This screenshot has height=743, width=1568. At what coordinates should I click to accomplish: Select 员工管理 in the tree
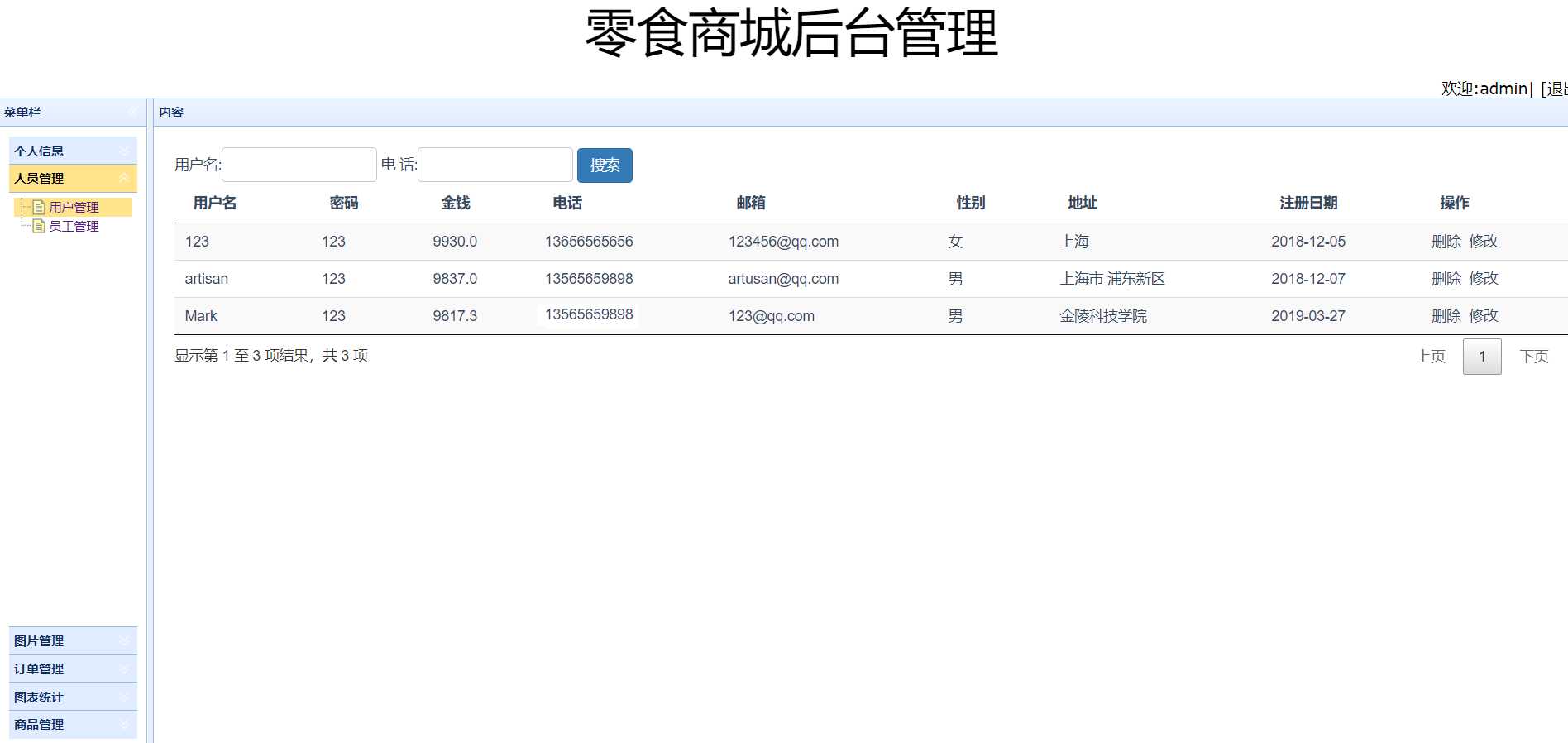[74, 226]
